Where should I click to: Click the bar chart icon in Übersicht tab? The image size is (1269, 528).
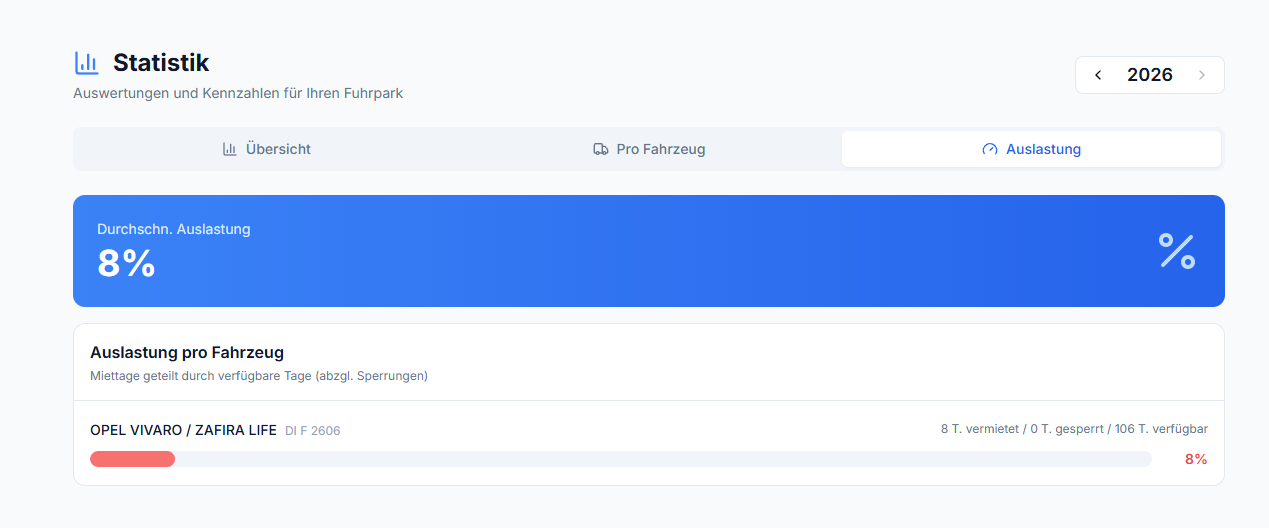tap(230, 149)
